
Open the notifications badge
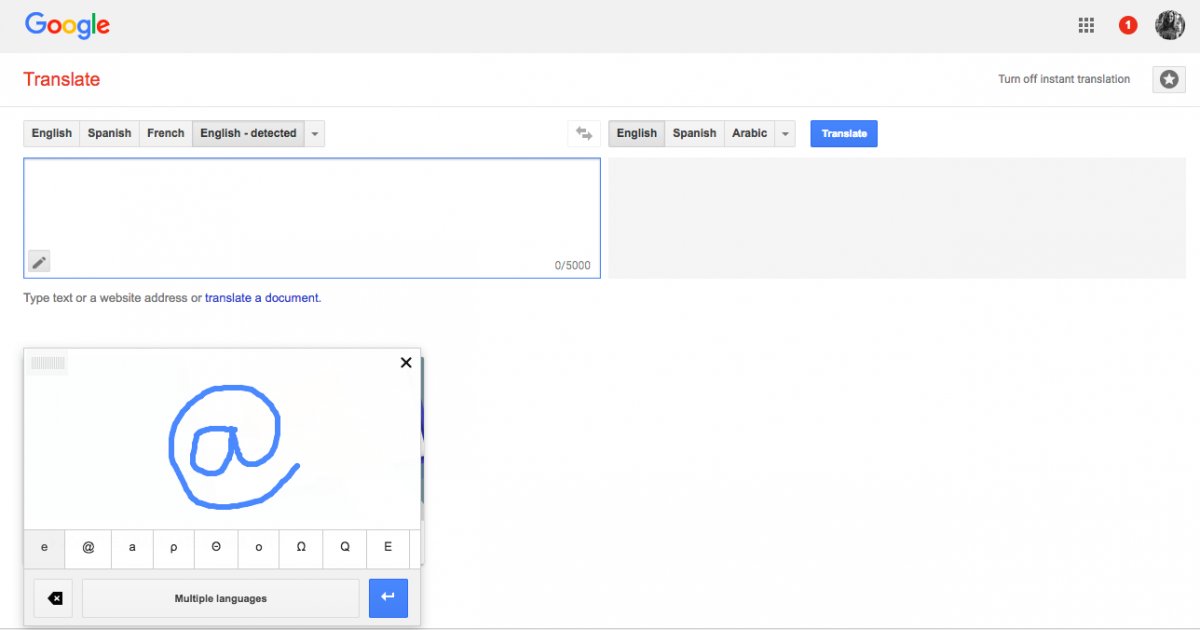pyautogui.click(x=1128, y=26)
